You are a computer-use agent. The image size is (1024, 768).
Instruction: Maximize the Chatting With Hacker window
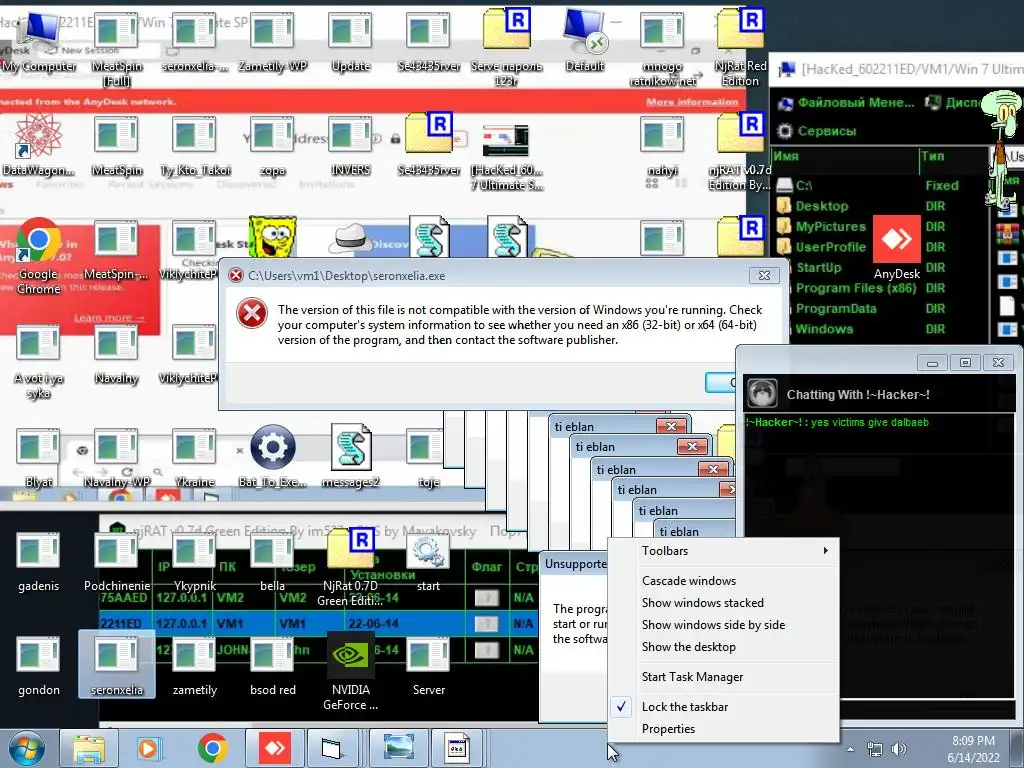965,362
